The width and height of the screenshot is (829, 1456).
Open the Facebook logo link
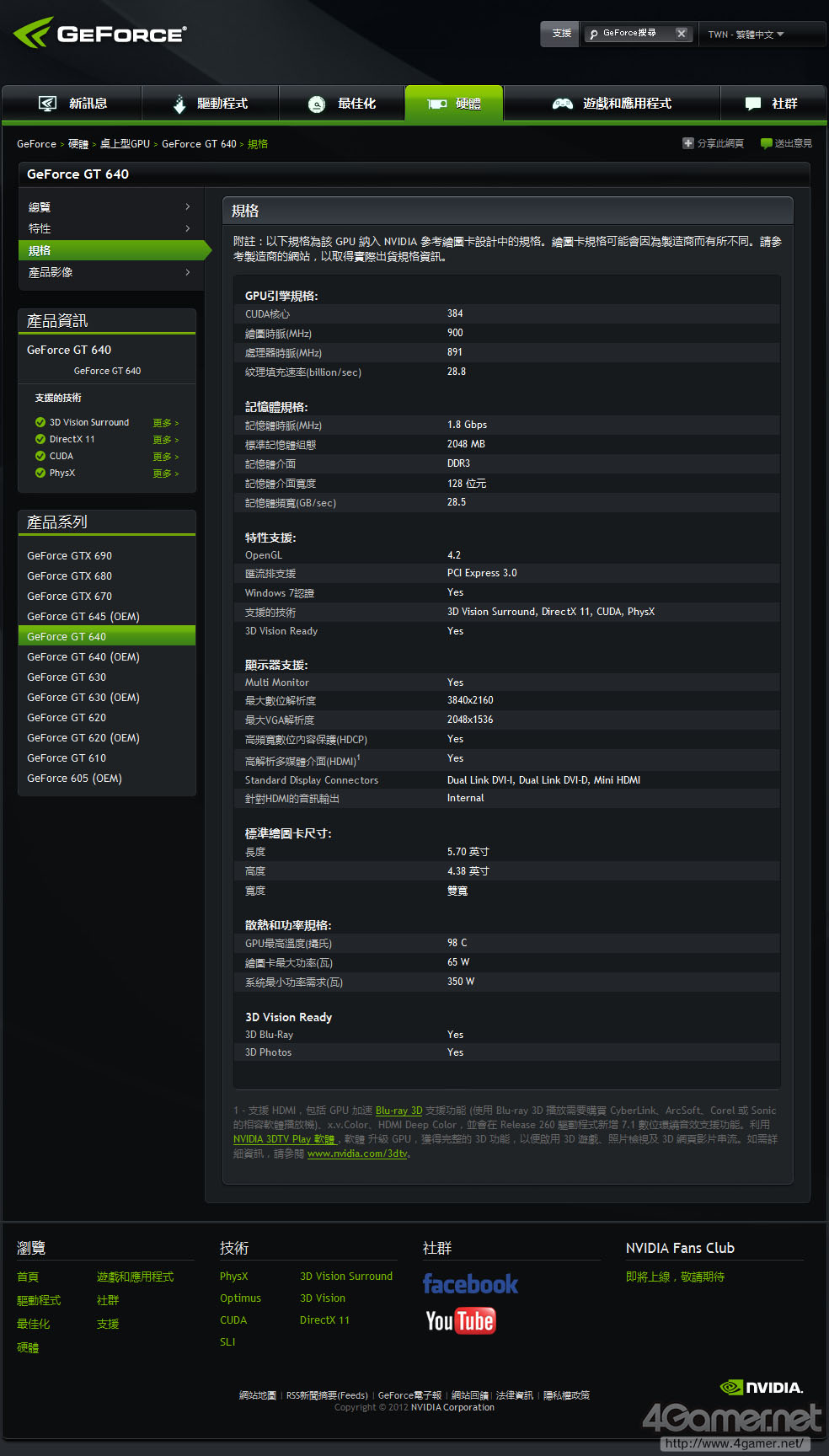[x=470, y=1284]
